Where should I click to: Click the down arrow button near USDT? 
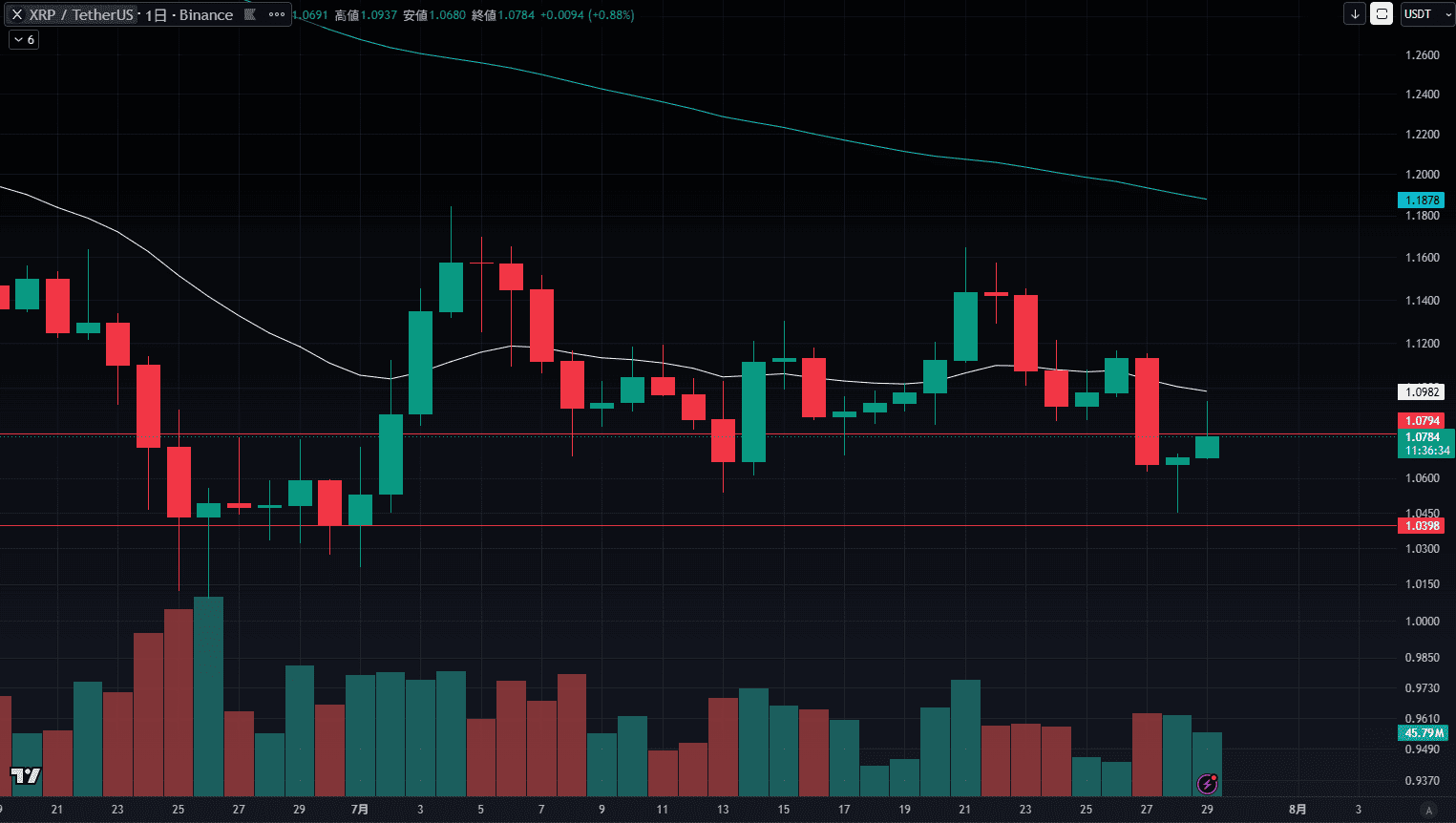(x=1355, y=14)
